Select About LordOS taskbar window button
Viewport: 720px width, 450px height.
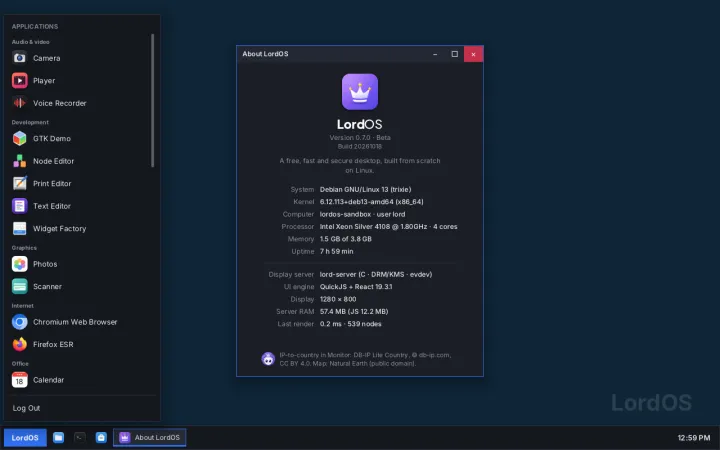pyautogui.click(x=150, y=438)
